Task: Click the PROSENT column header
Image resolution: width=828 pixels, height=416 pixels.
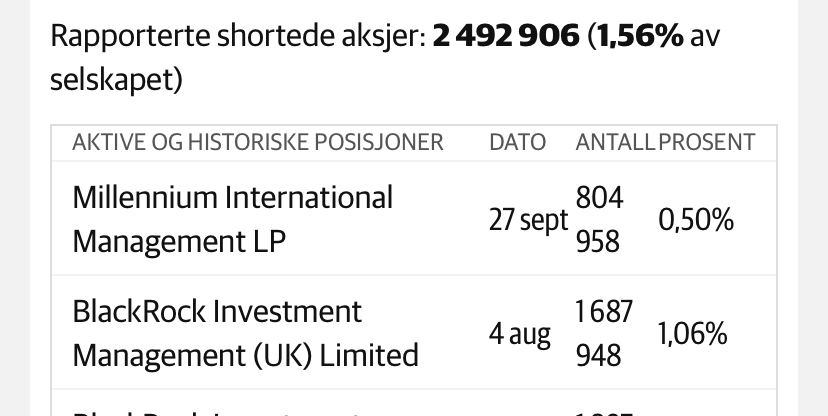Action: (707, 143)
